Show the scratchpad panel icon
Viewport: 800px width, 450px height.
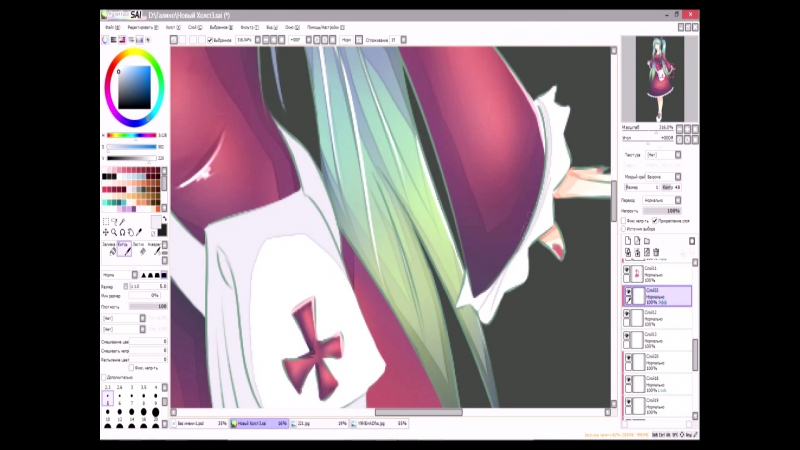click(x=148, y=40)
